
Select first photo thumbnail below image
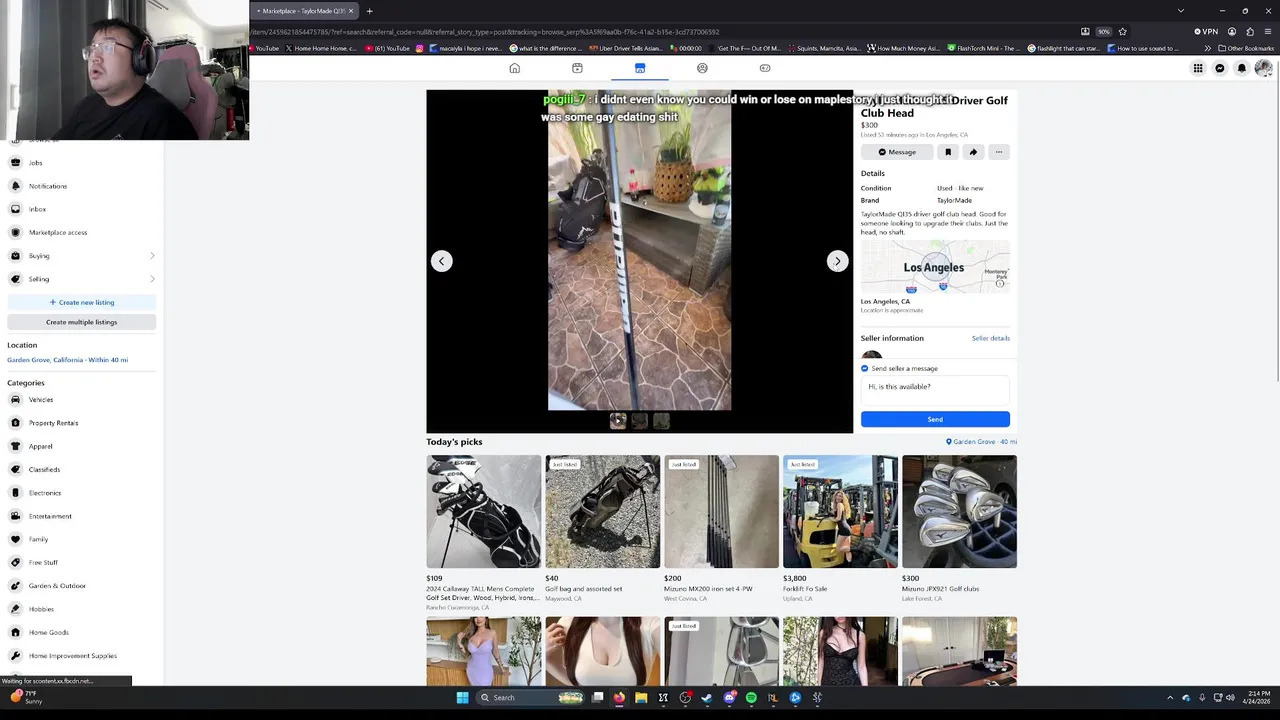pyautogui.click(x=618, y=421)
